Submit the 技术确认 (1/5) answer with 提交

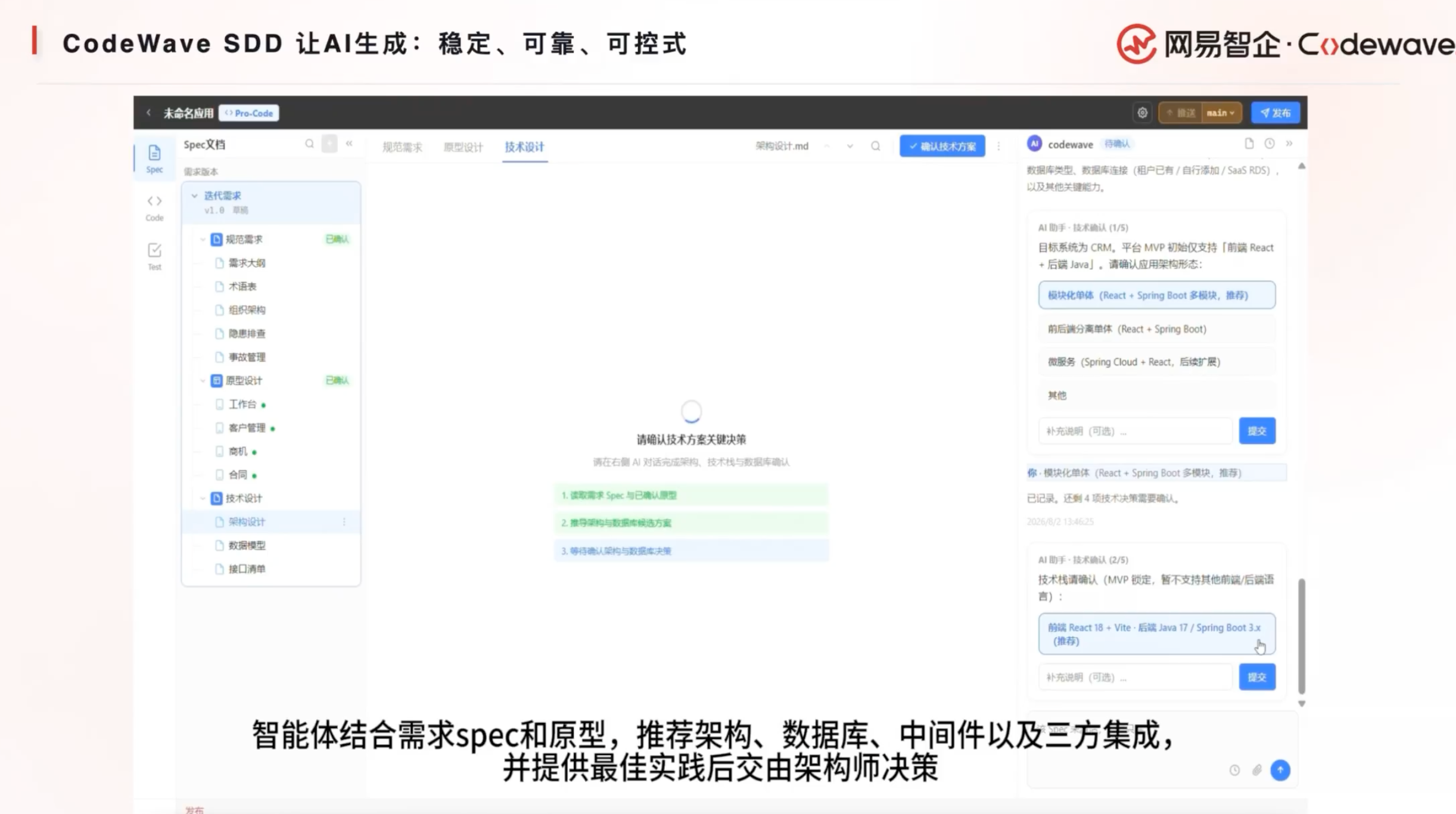tap(1257, 431)
